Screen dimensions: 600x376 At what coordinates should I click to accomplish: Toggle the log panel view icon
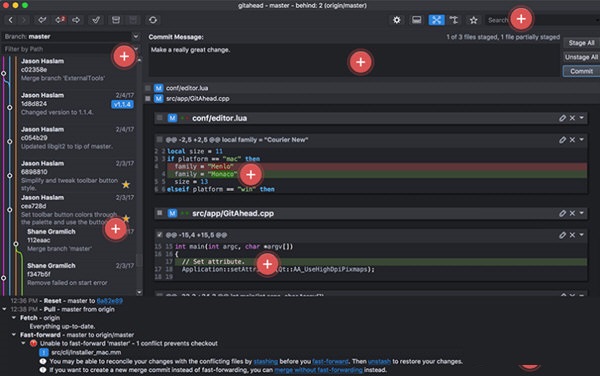417,20
